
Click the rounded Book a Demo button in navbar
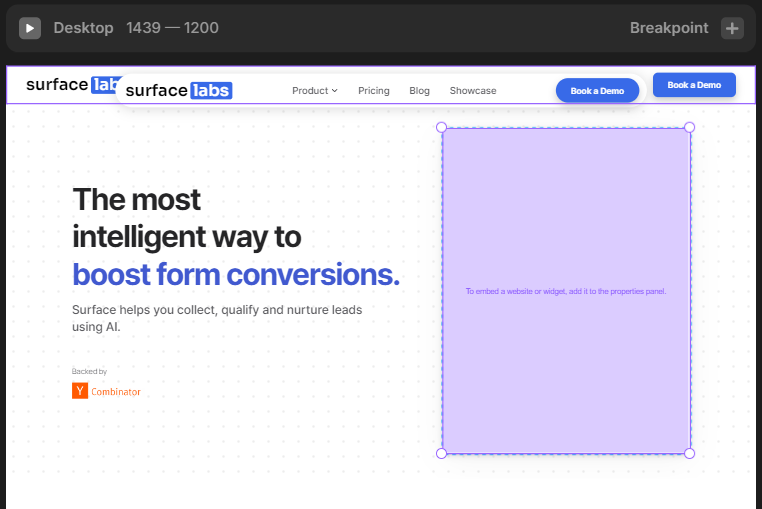point(597,90)
